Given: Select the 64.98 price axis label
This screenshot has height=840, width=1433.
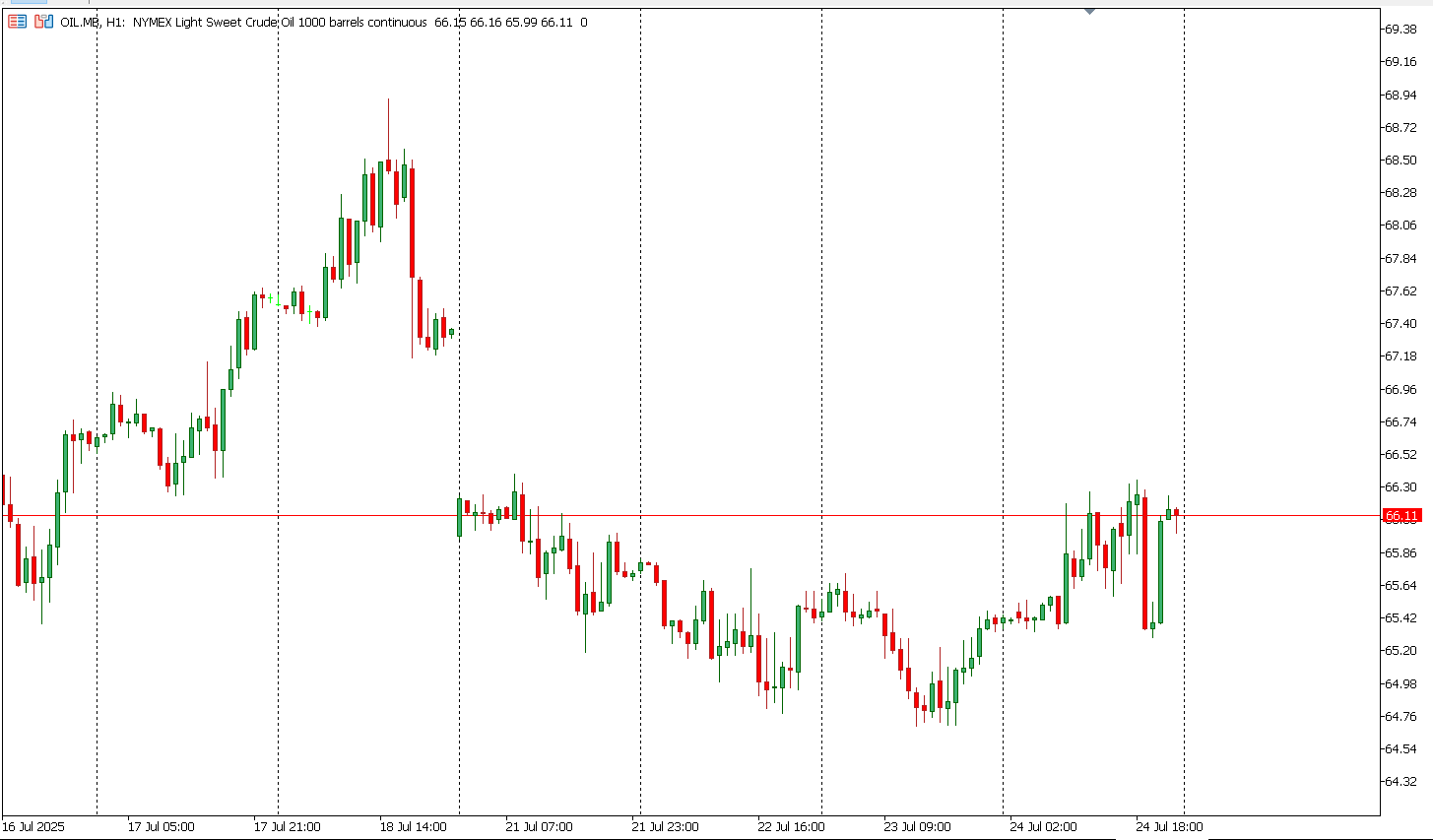Looking at the screenshot, I should tap(1400, 683).
